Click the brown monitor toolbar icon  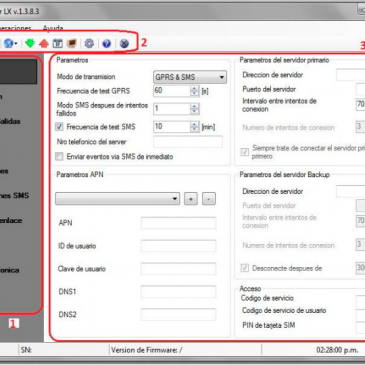click(x=72, y=43)
